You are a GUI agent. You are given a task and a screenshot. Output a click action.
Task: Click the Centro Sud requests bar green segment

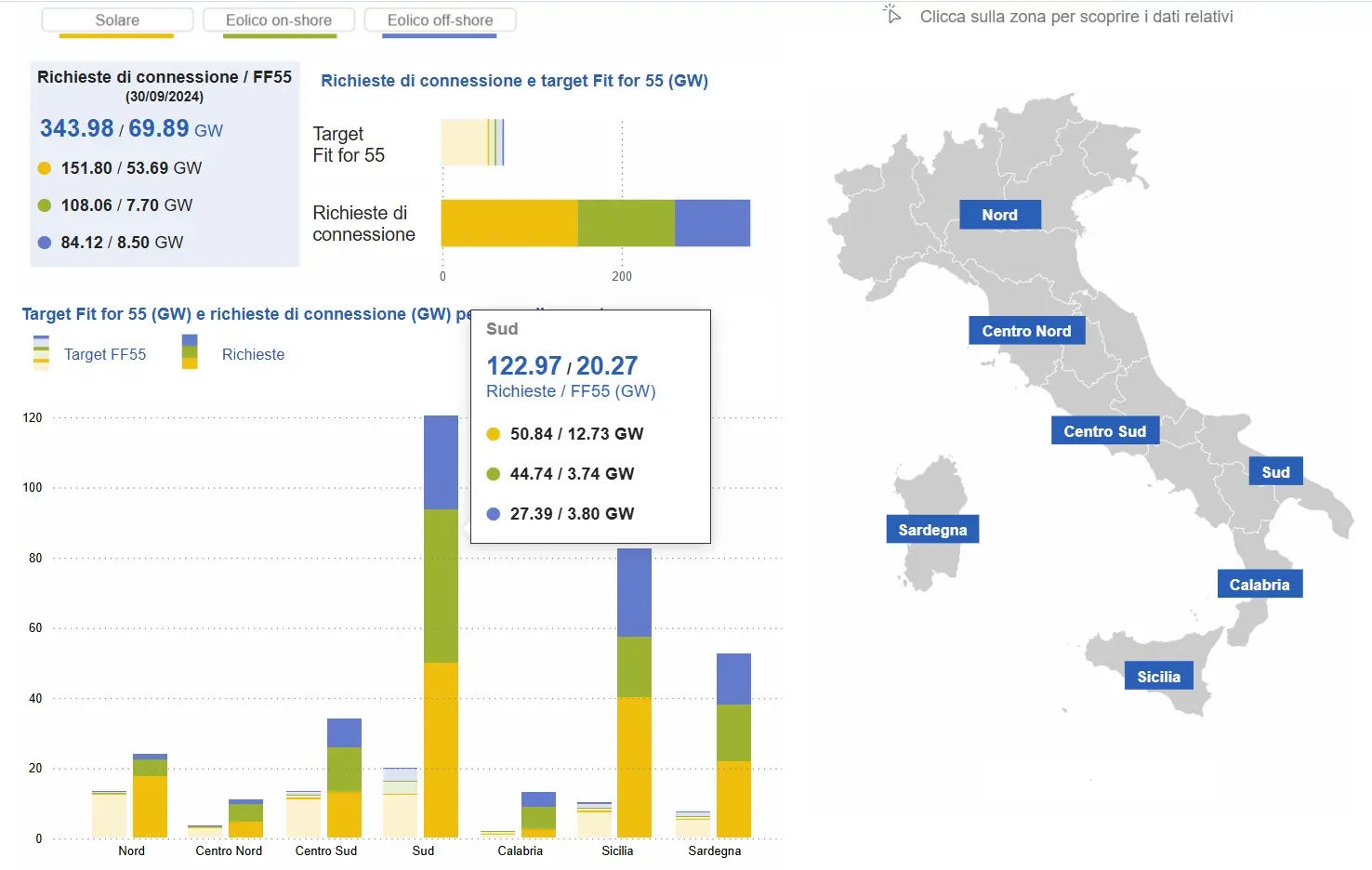344,770
